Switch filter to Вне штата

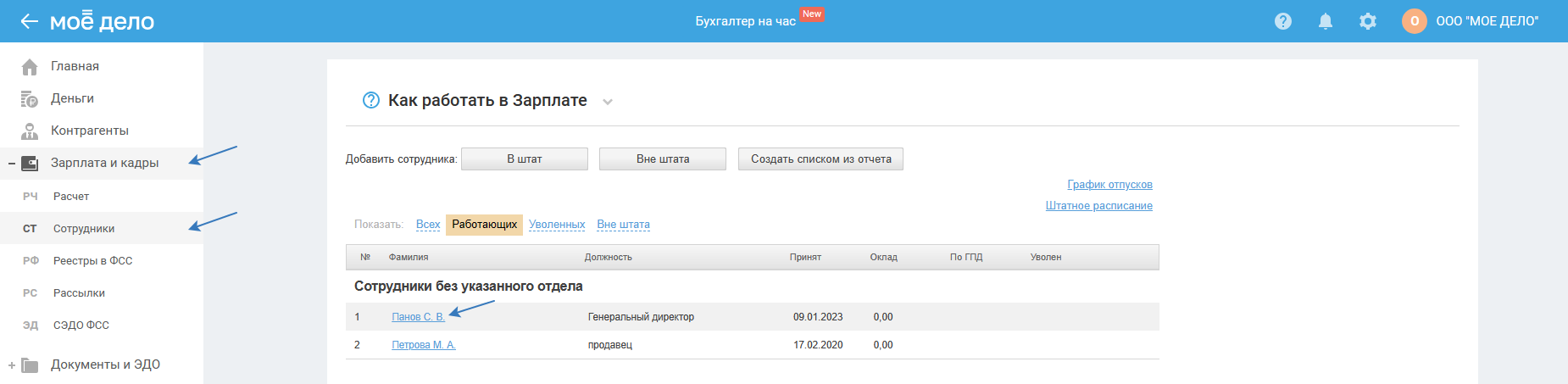(623, 225)
